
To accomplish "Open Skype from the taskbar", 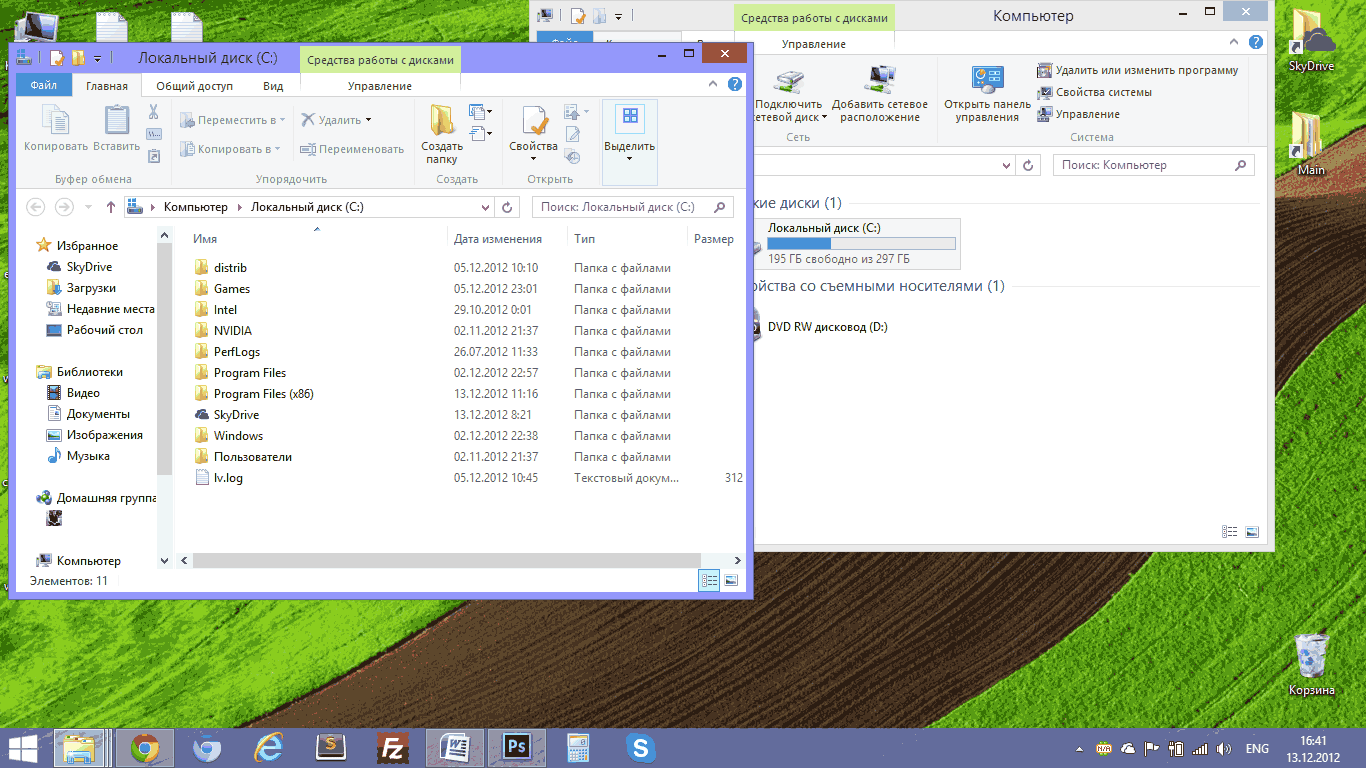I will click(640, 747).
